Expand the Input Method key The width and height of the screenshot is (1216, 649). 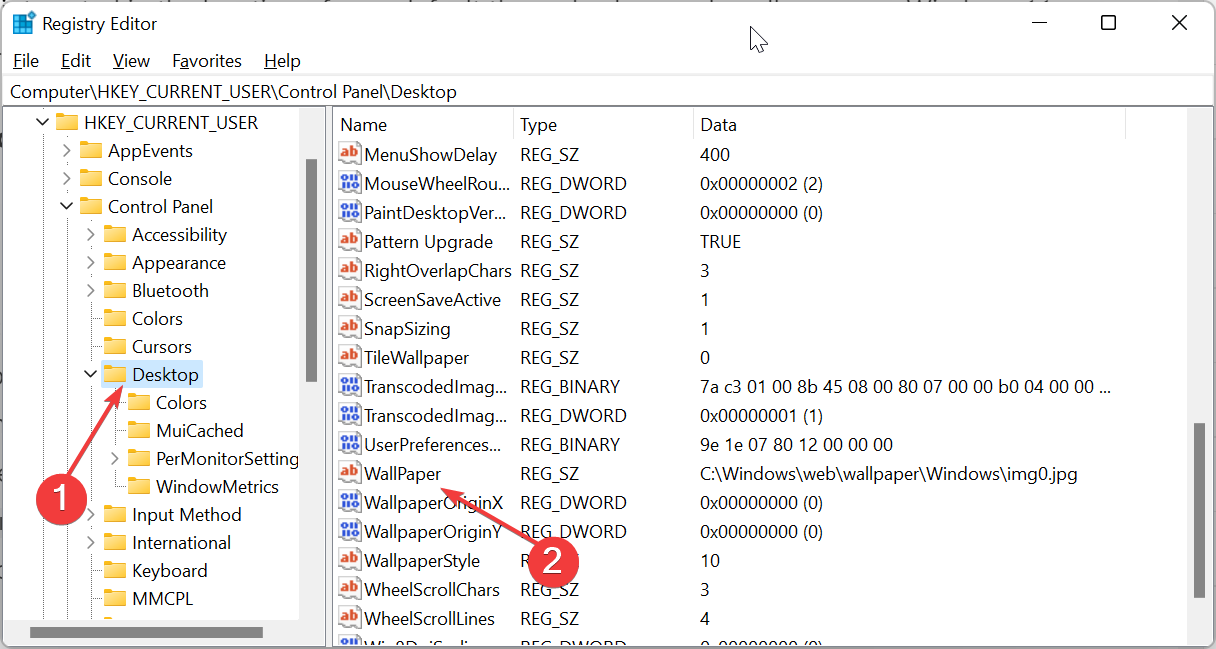[x=91, y=514]
